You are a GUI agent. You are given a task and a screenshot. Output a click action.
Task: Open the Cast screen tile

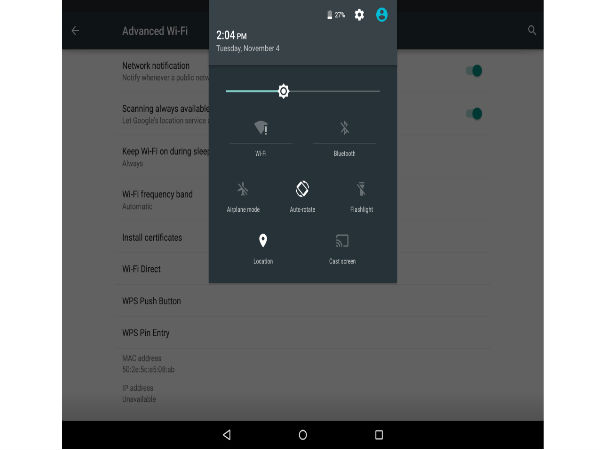pos(342,241)
